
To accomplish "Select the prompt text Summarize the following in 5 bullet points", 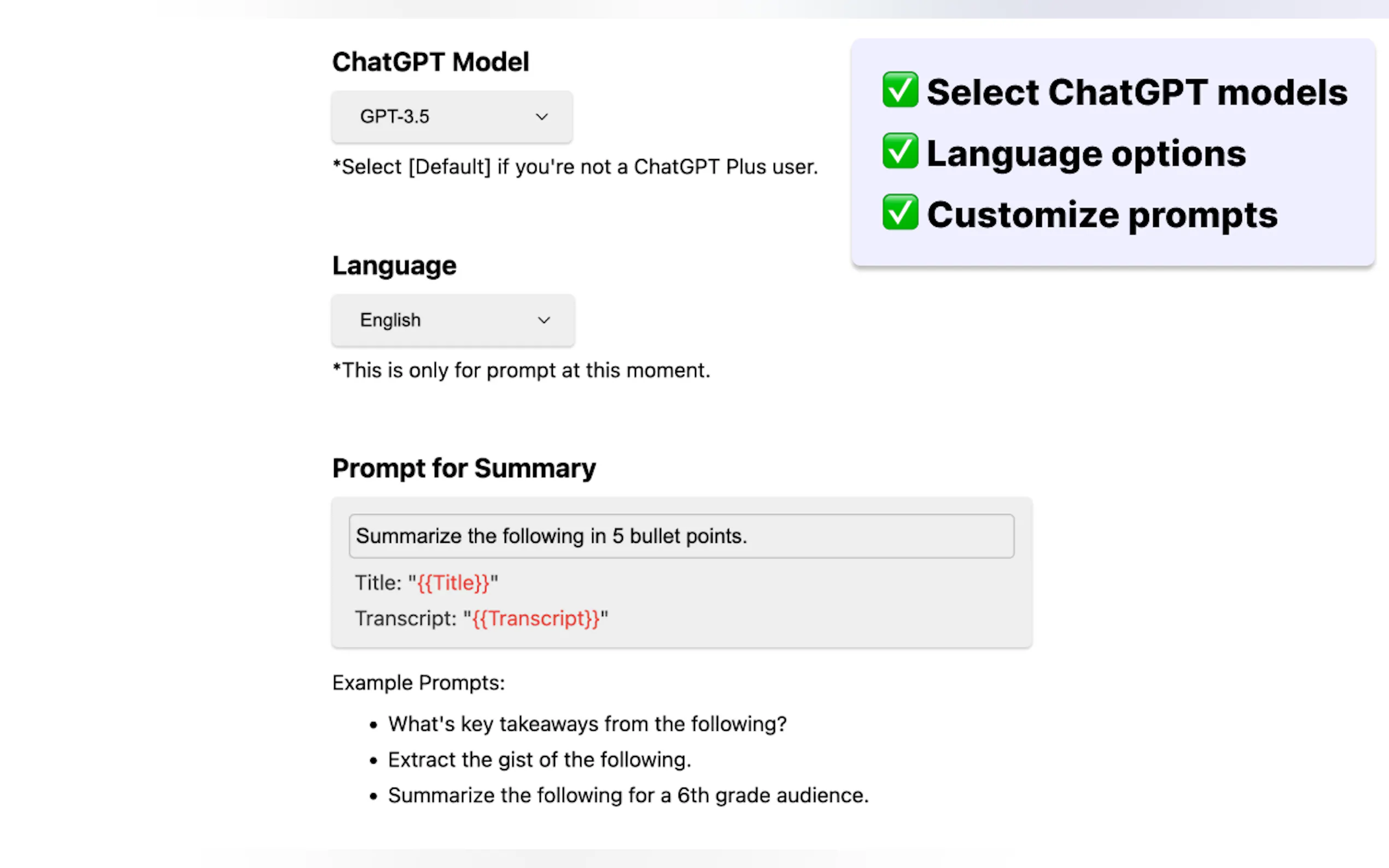I will tap(551, 536).
